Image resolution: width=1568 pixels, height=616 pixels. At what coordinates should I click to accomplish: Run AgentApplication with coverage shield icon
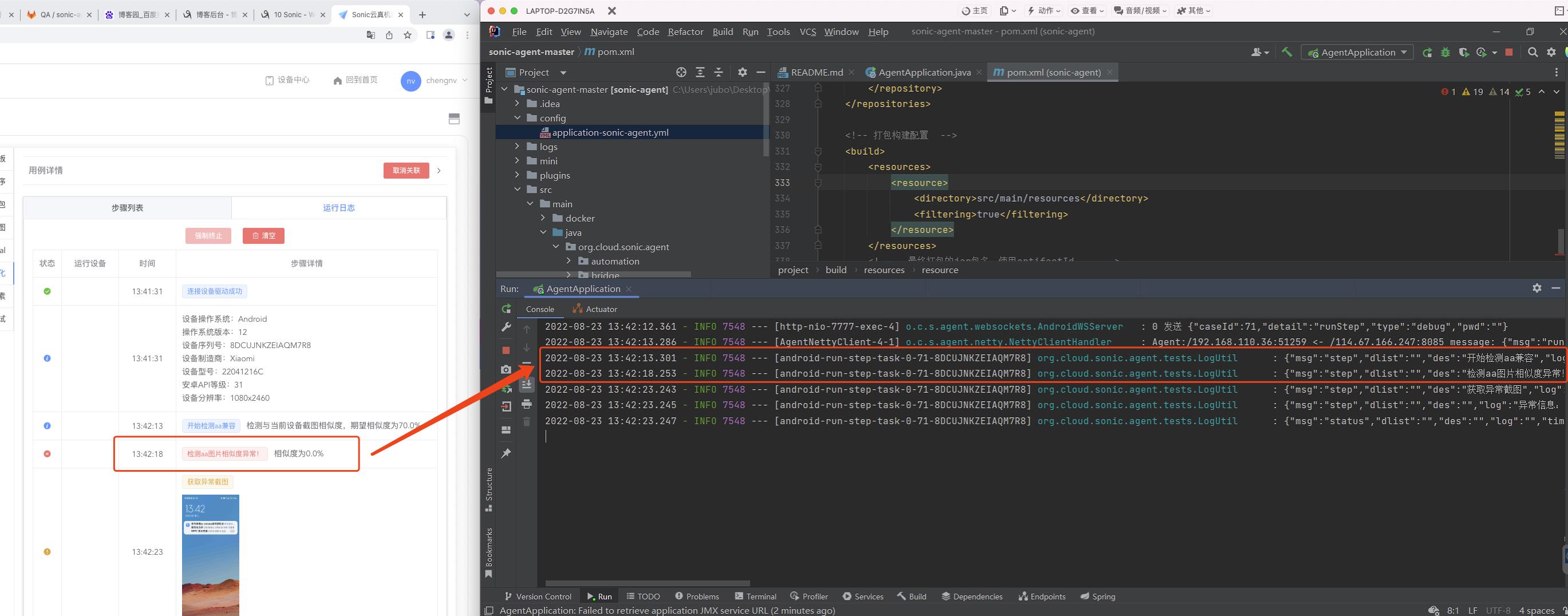[x=1464, y=52]
